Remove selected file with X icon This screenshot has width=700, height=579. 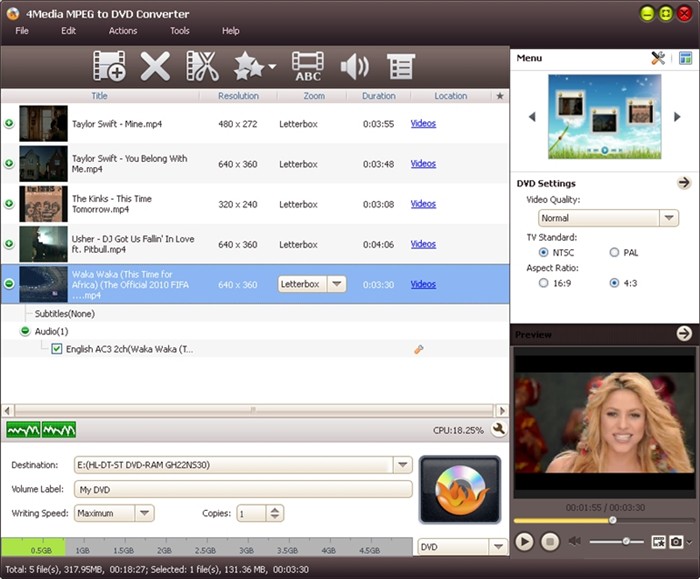[x=155, y=66]
